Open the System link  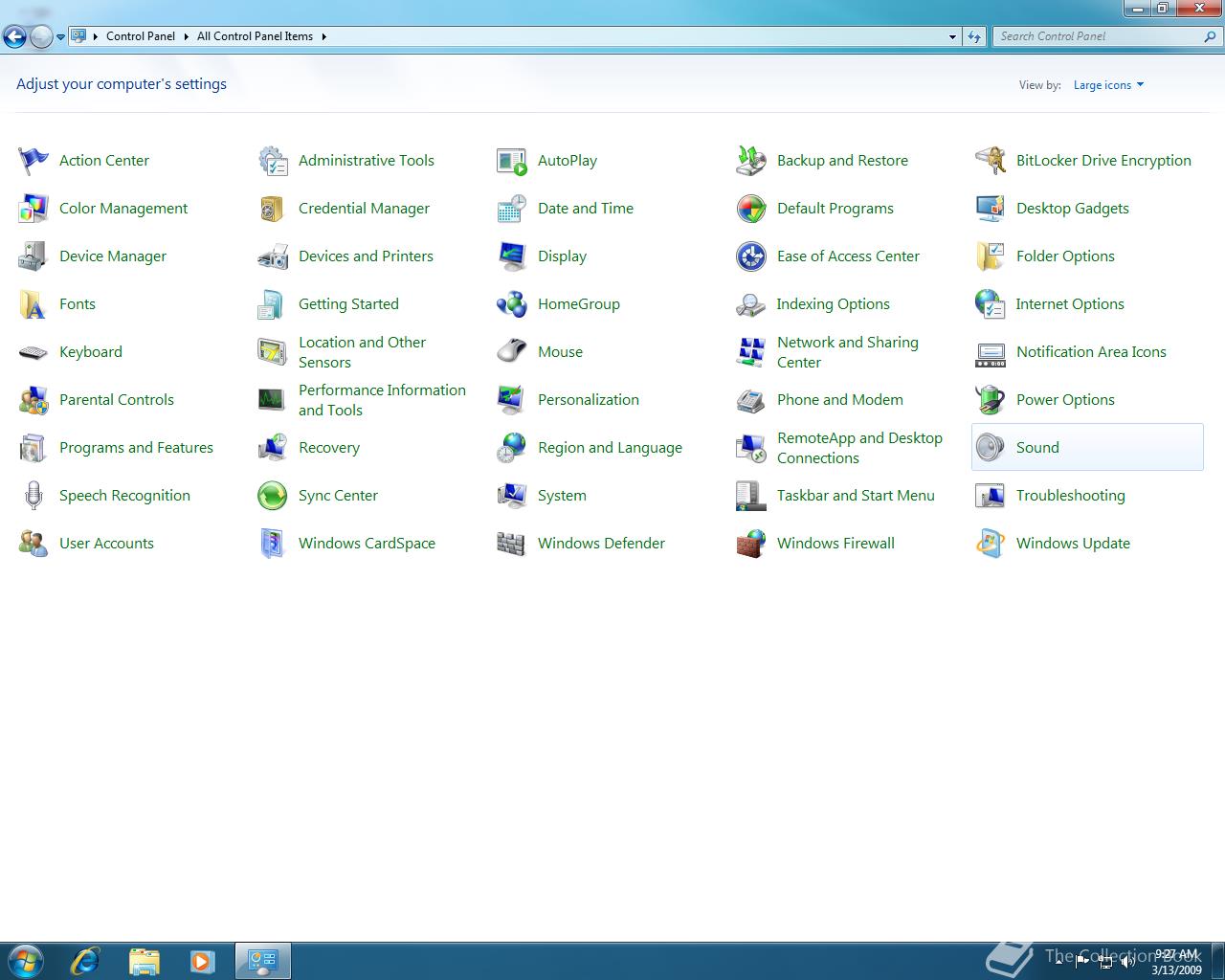tap(562, 496)
